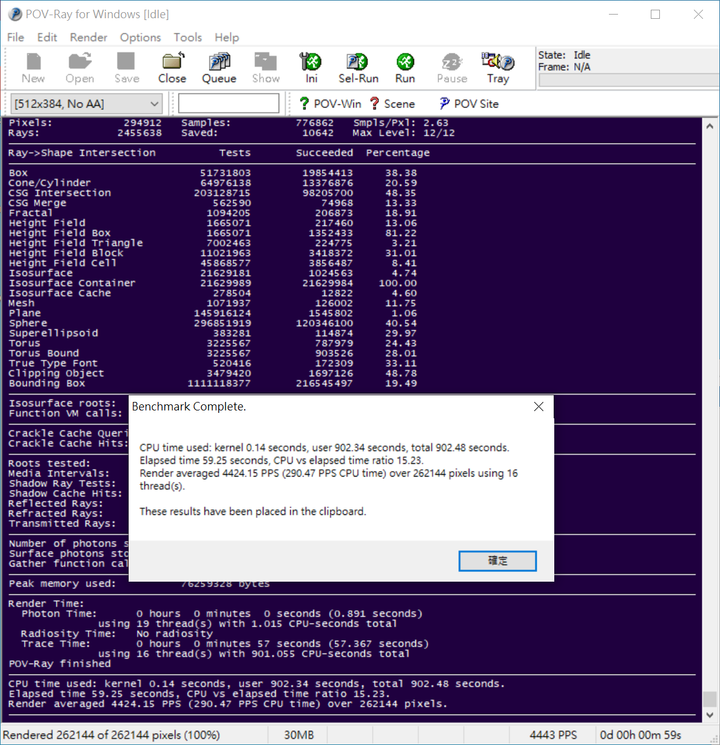Viewport: 720px width, 745px height.
Task: Click the CSG Intersection row
Action: pos(212,193)
